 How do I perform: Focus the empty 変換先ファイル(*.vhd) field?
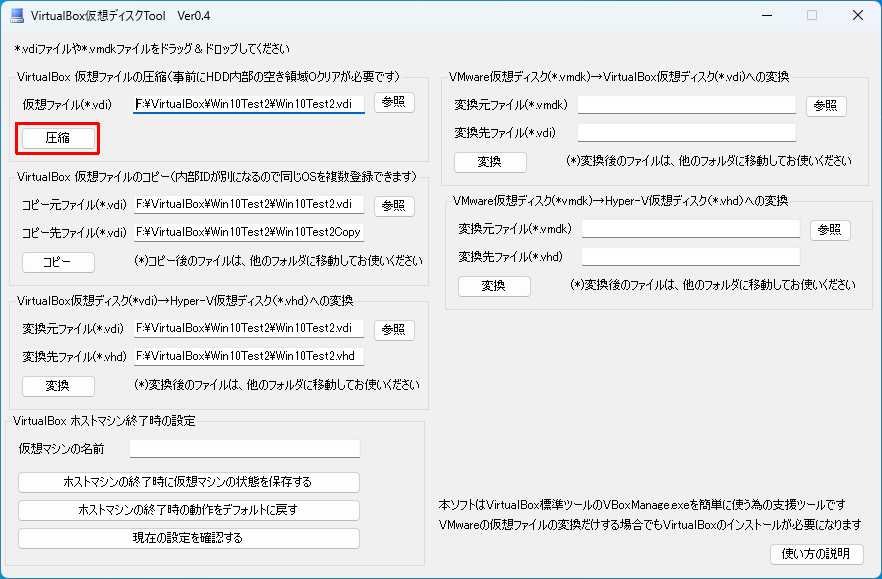(691, 257)
